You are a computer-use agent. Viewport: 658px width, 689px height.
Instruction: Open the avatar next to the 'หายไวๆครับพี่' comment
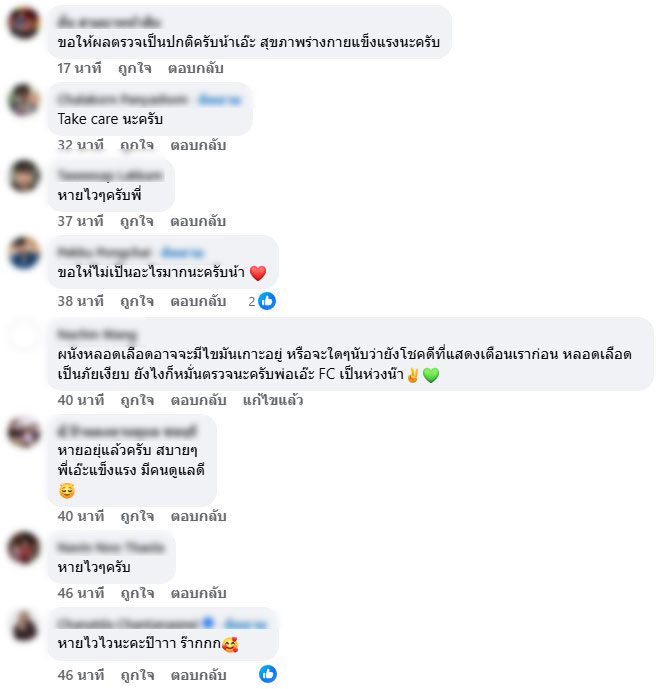click(24, 175)
